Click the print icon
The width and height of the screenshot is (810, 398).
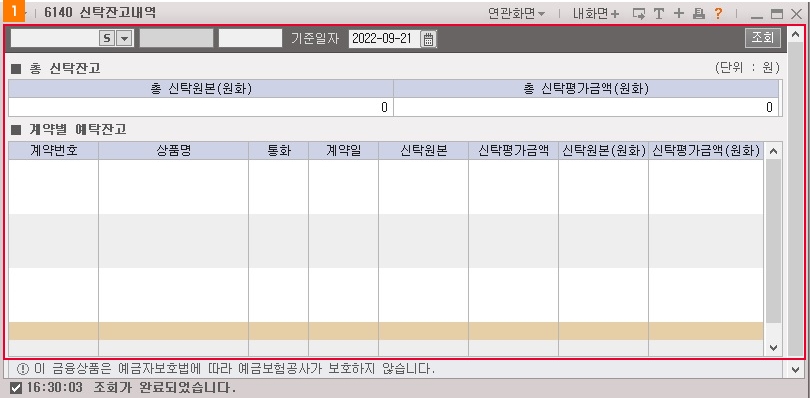698,14
